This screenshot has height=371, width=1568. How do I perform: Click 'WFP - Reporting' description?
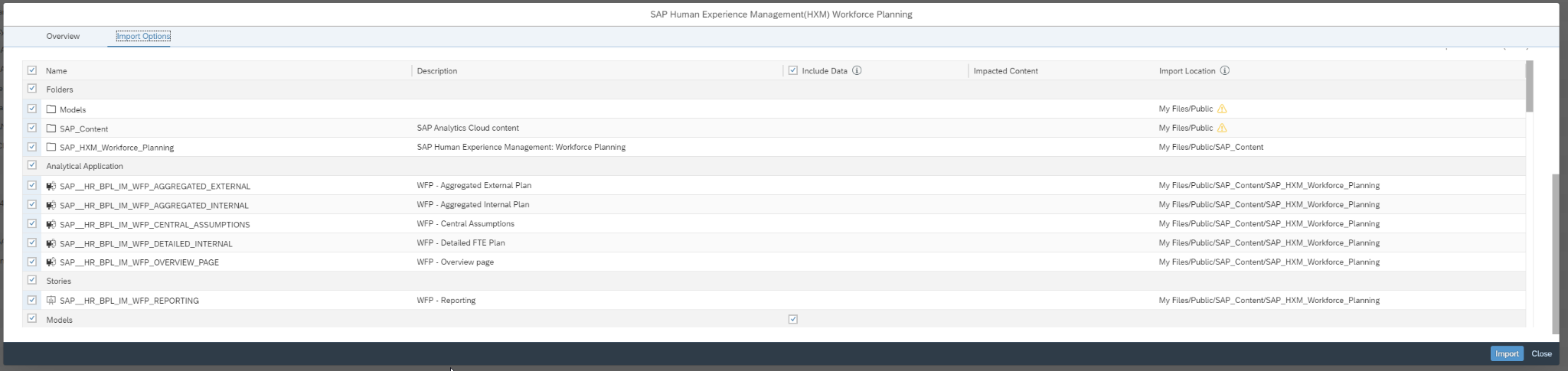tap(446, 300)
